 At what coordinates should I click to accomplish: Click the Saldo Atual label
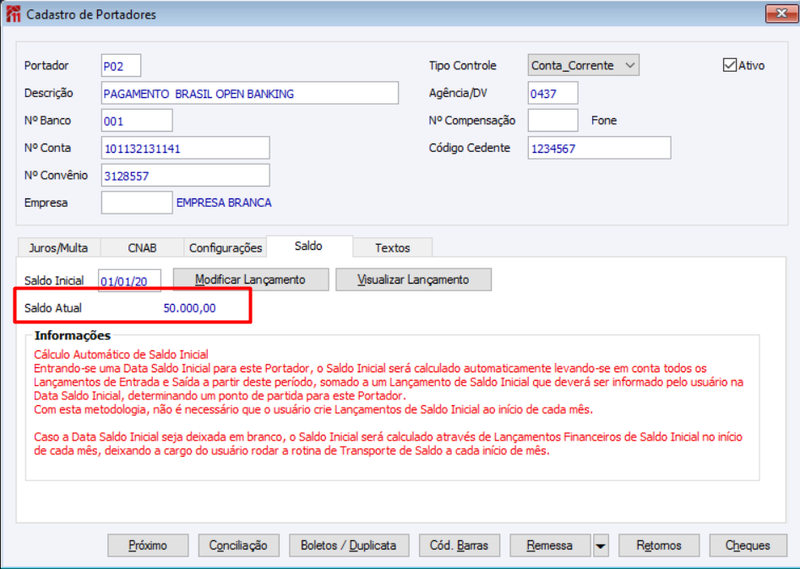pyautogui.click(x=53, y=308)
